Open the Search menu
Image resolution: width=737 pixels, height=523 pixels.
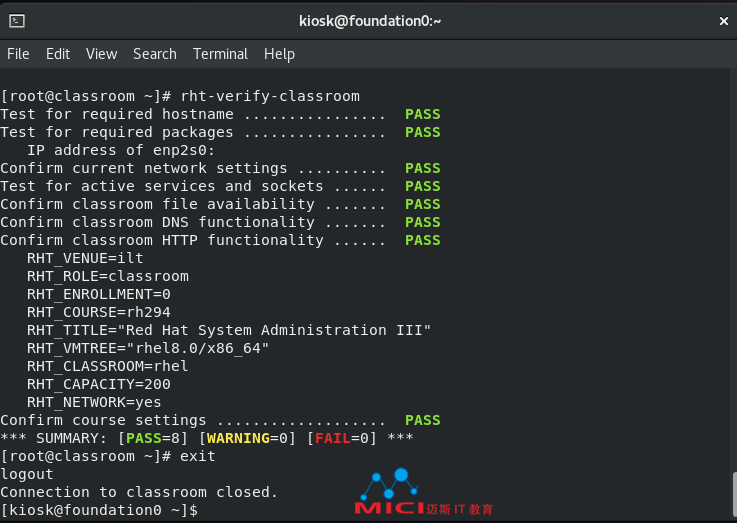(x=155, y=54)
